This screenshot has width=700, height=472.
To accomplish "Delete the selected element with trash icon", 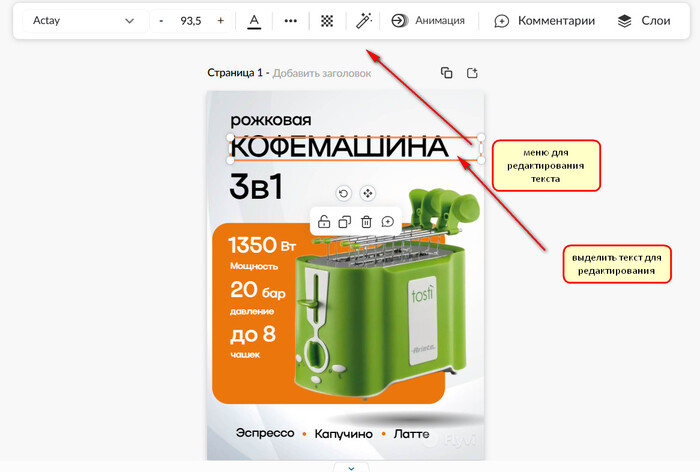I will (x=366, y=222).
